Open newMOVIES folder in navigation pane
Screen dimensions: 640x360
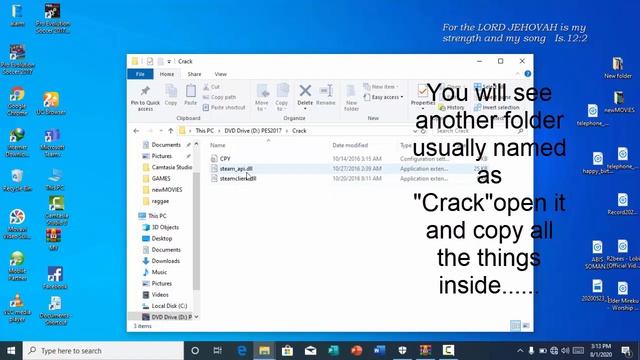[x=167, y=190]
